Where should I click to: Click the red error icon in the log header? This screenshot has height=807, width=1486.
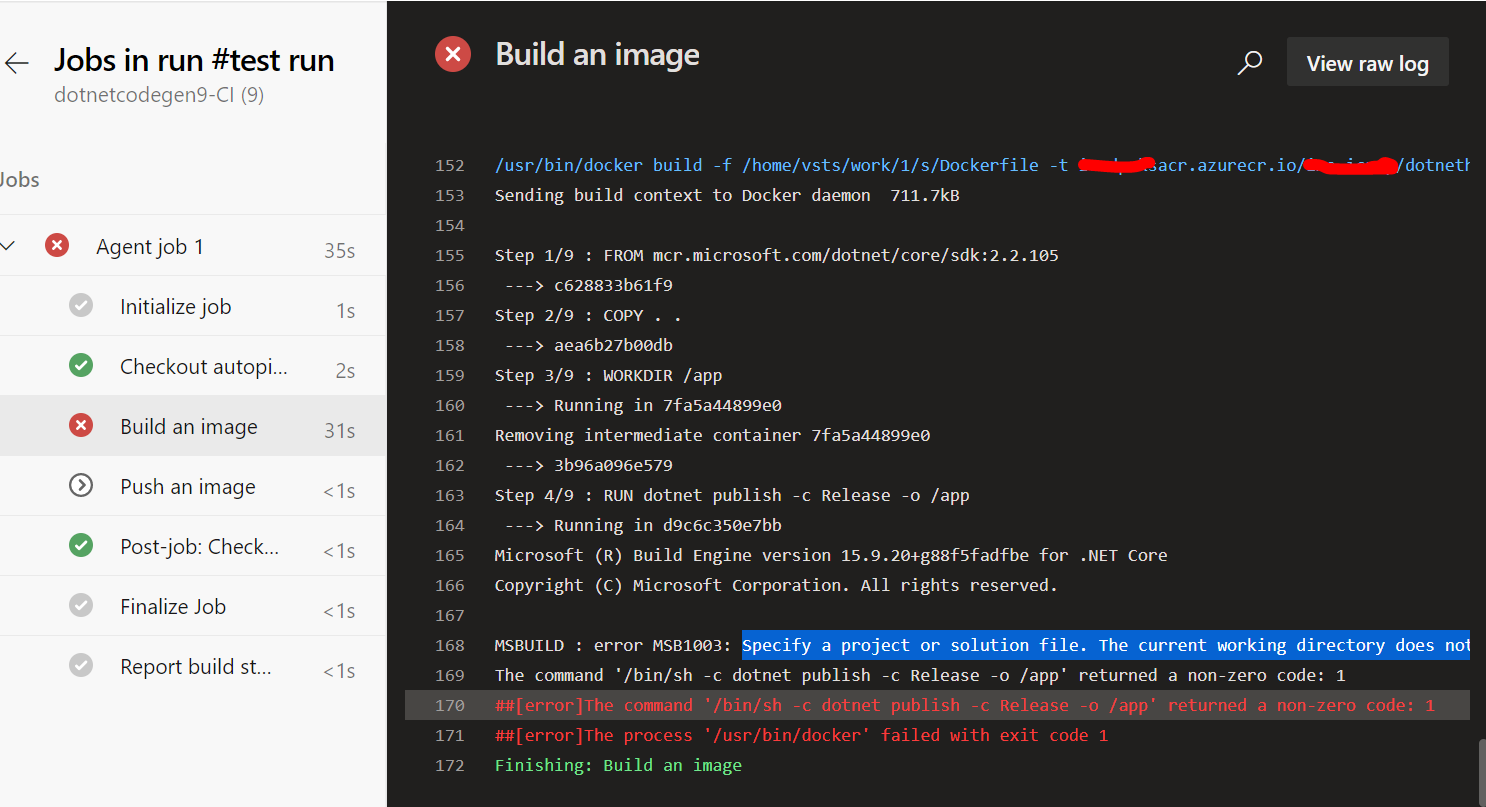coord(453,54)
